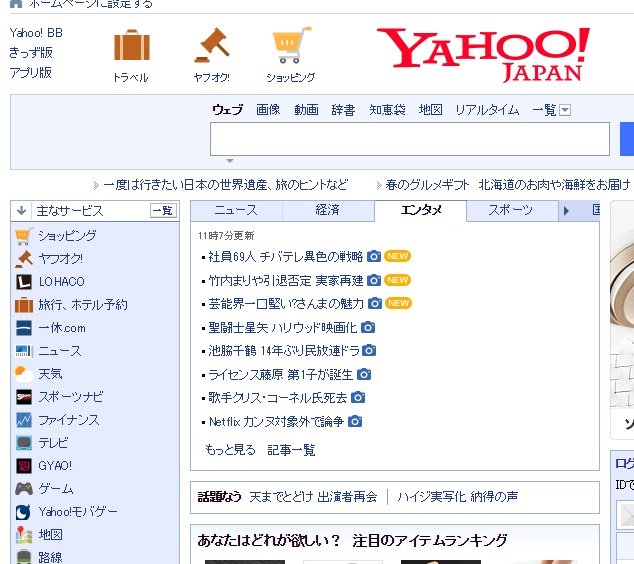Open headline 社員69人 チバテレ異色の戦略
Viewport: 634px width, 564px height.
(x=285, y=257)
